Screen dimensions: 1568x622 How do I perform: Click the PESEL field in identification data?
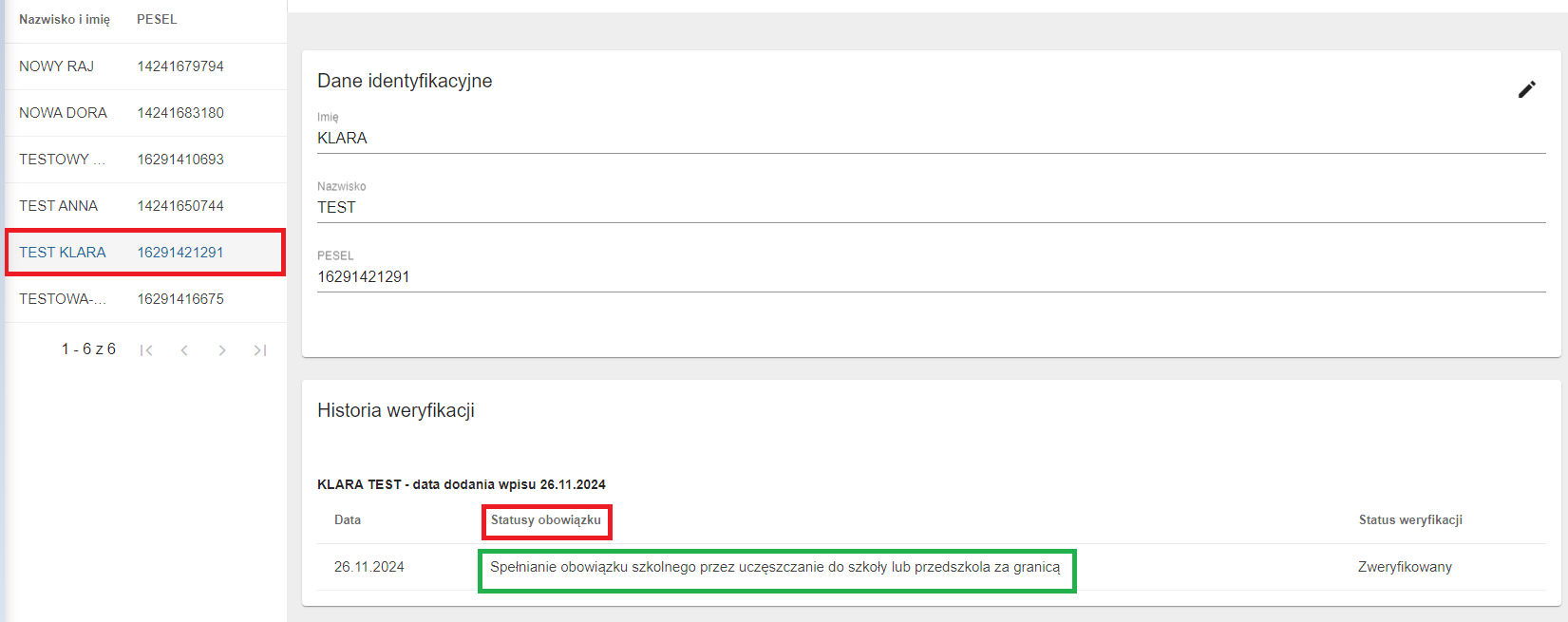pyautogui.click(x=931, y=277)
